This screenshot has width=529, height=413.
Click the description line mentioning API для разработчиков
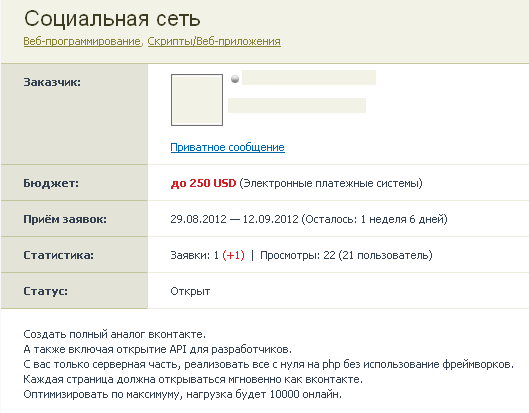pyautogui.click(x=158, y=349)
